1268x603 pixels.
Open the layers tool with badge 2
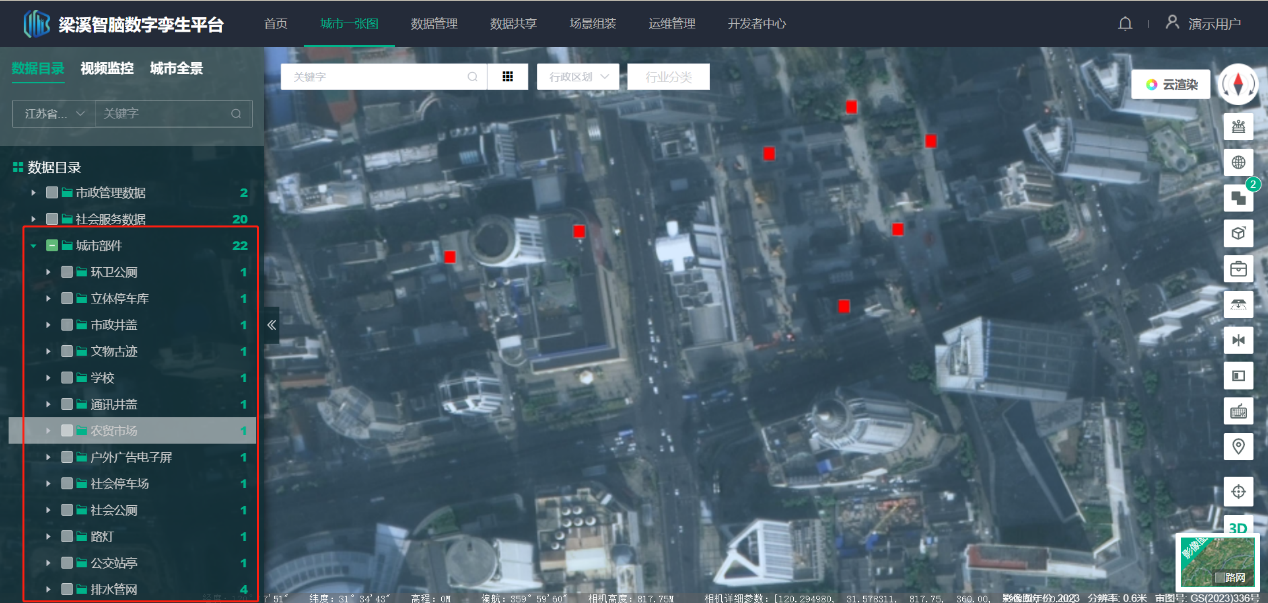coord(1239,197)
